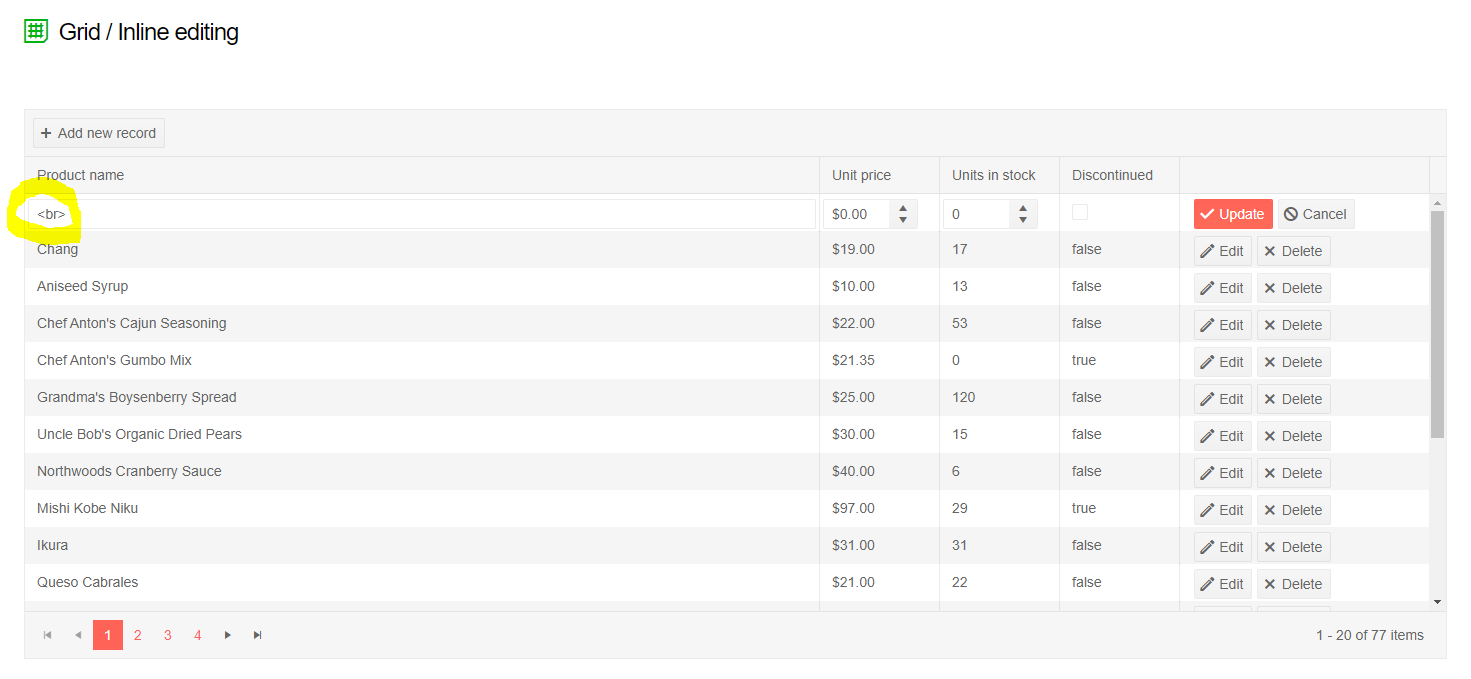Image resolution: width=1471 pixels, height=679 pixels.
Task: Go to the first page using the pager icon
Action: tap(47, 635)
